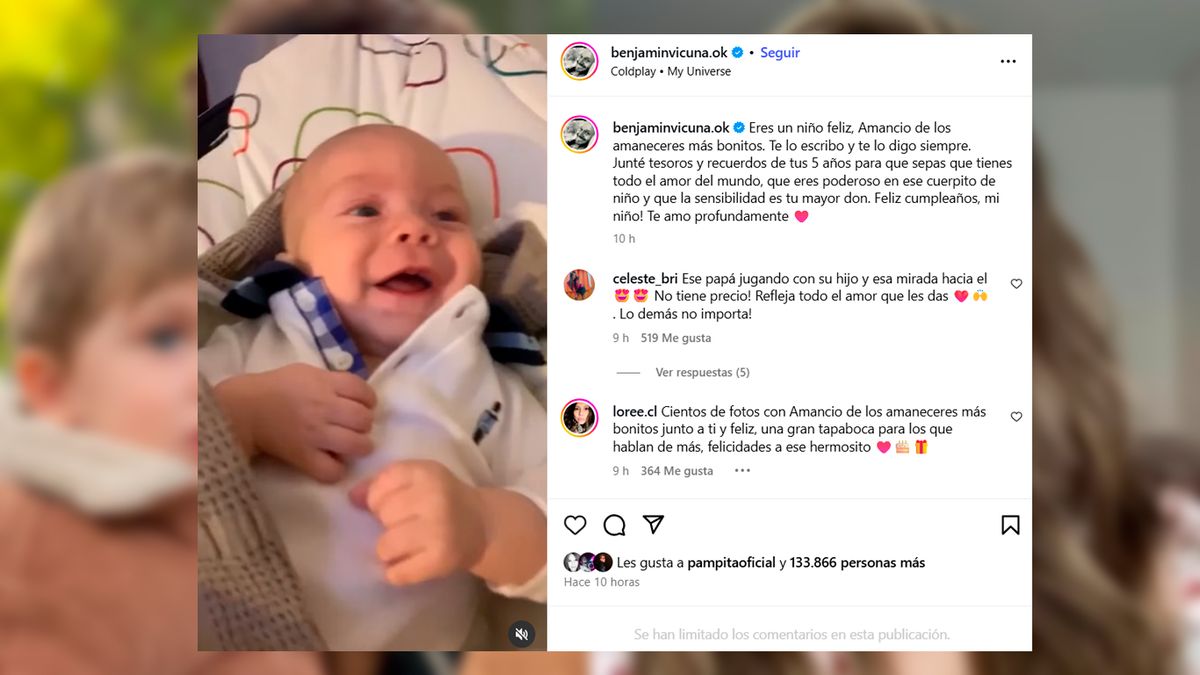The width and height of the screenshot is (1200, 675).
Task: Unmute the video with the speaker icon
Action: (521, 633)
